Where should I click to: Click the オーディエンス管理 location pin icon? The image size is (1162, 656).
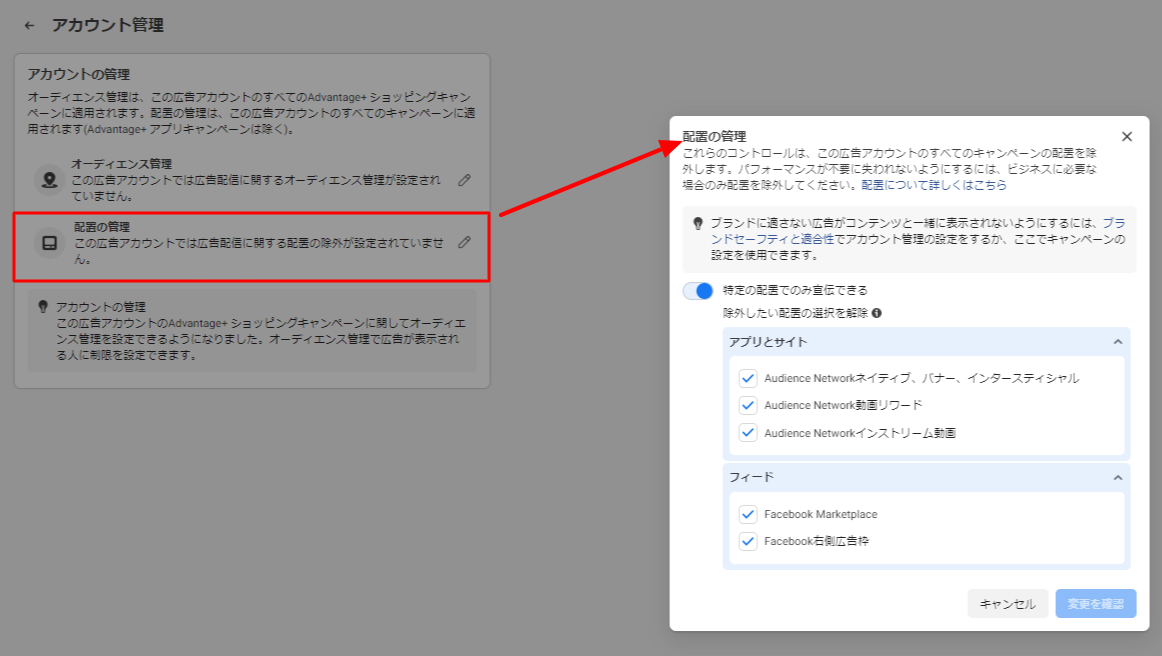pyautogui.click(x=48, y=180)
